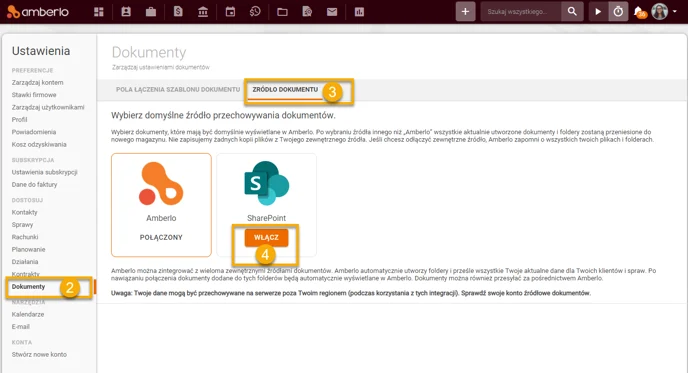Open 'Powiadomienia' settings
688x373 pixels.
click(34, 132)
